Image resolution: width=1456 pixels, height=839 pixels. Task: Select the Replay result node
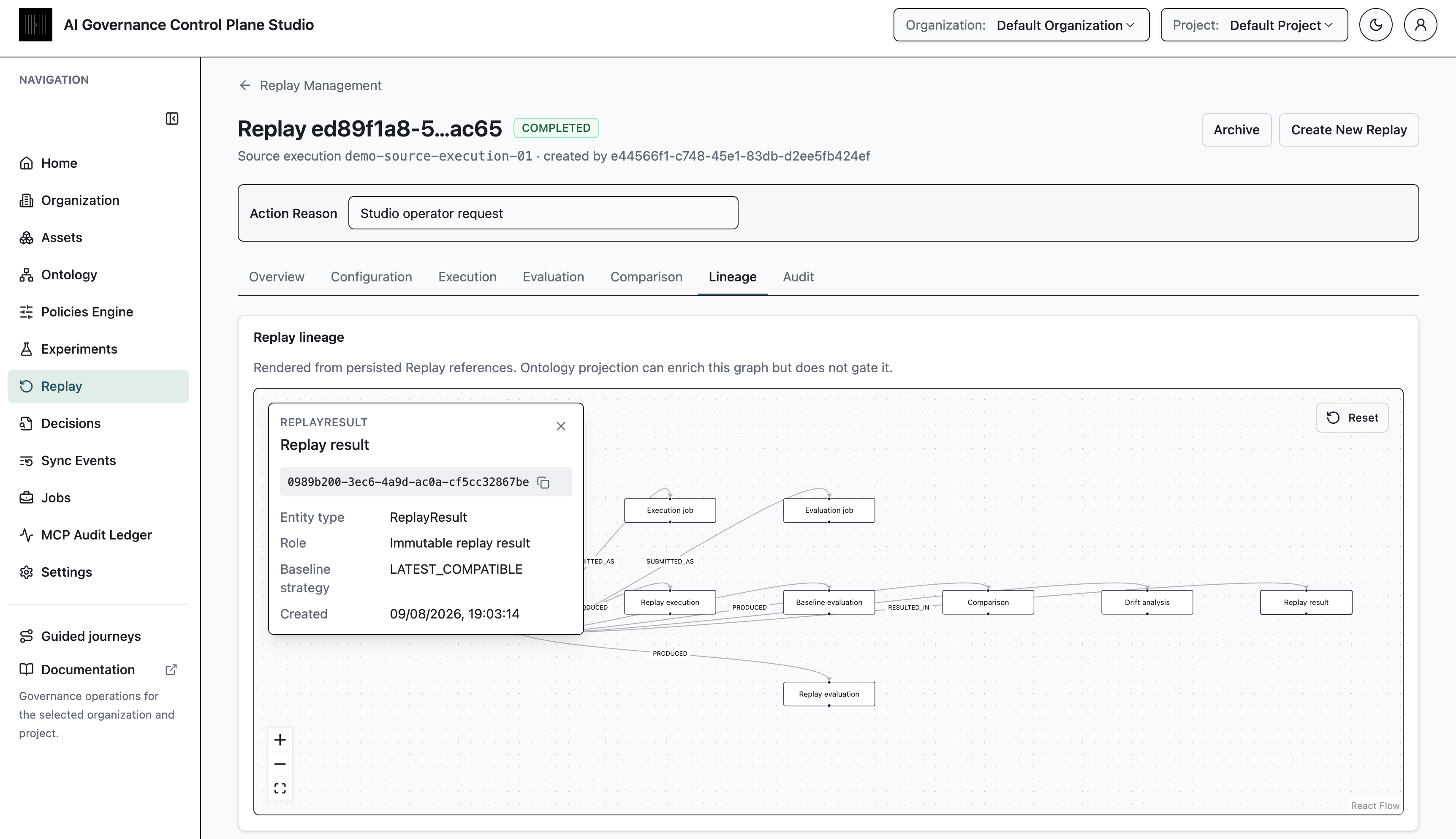tap(1306, 602)
